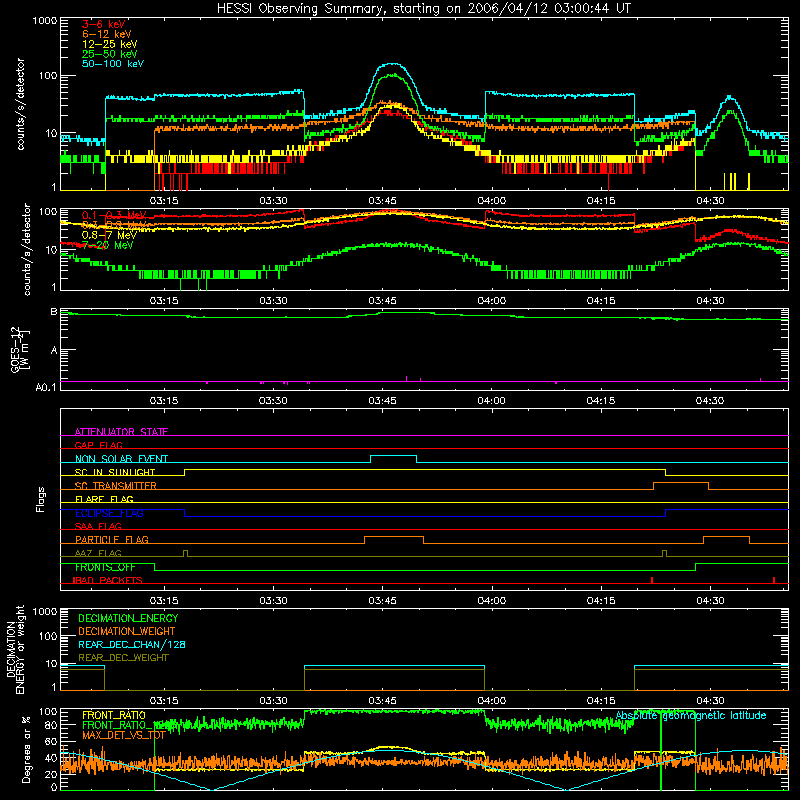
Task: Select the IBAD_PACKETS flag label
Action: pyautogui.click(x=108, y=581)
